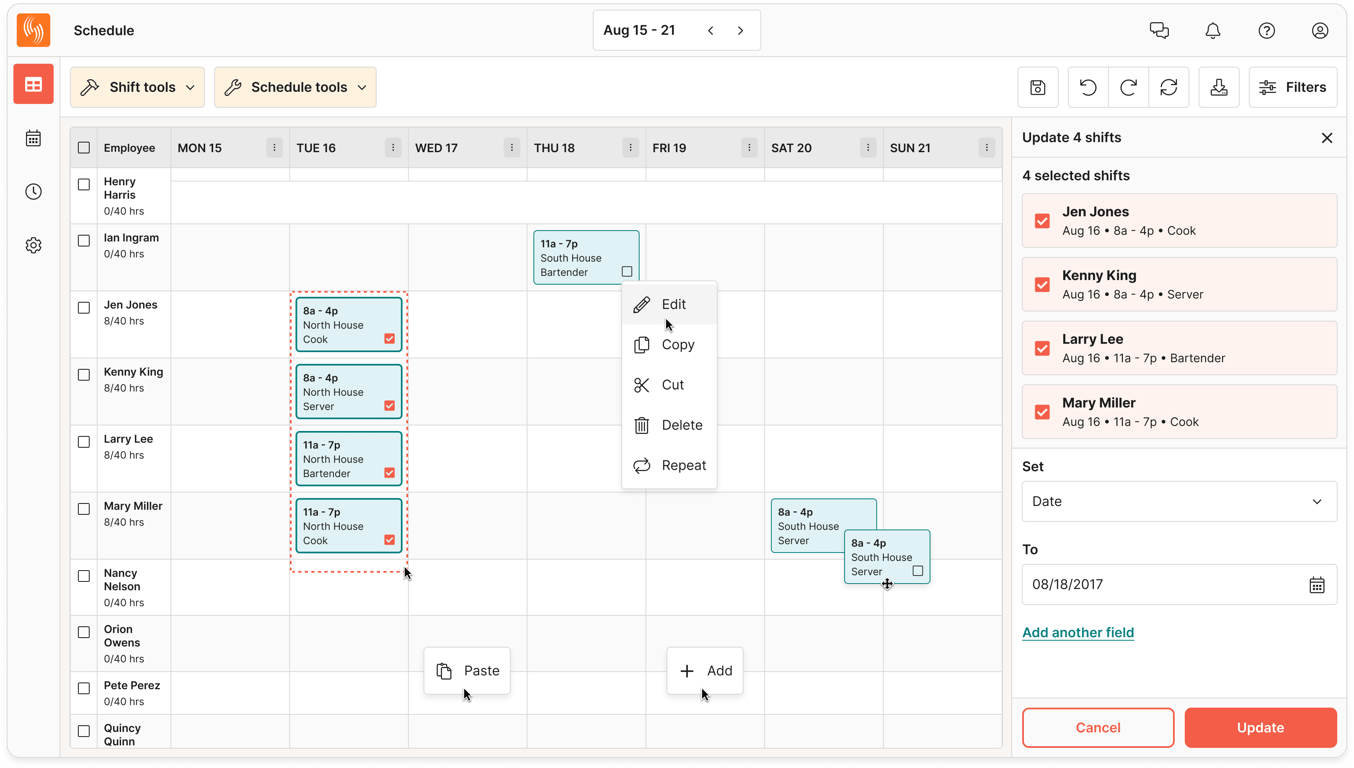This screenshot has height=768, width=1354.
Task: Open SAT 20 column options menu
Action: tap(868, 148)
